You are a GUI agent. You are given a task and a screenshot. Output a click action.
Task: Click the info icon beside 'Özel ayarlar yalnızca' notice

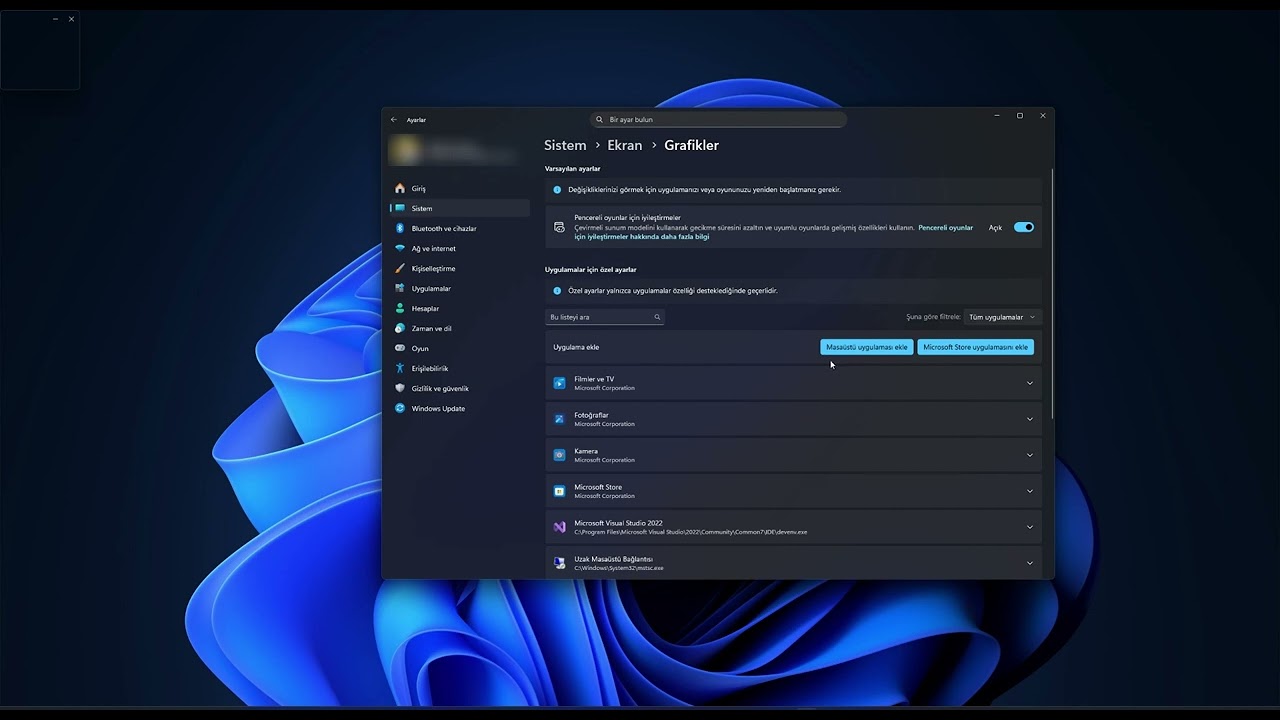click(557, 290)
